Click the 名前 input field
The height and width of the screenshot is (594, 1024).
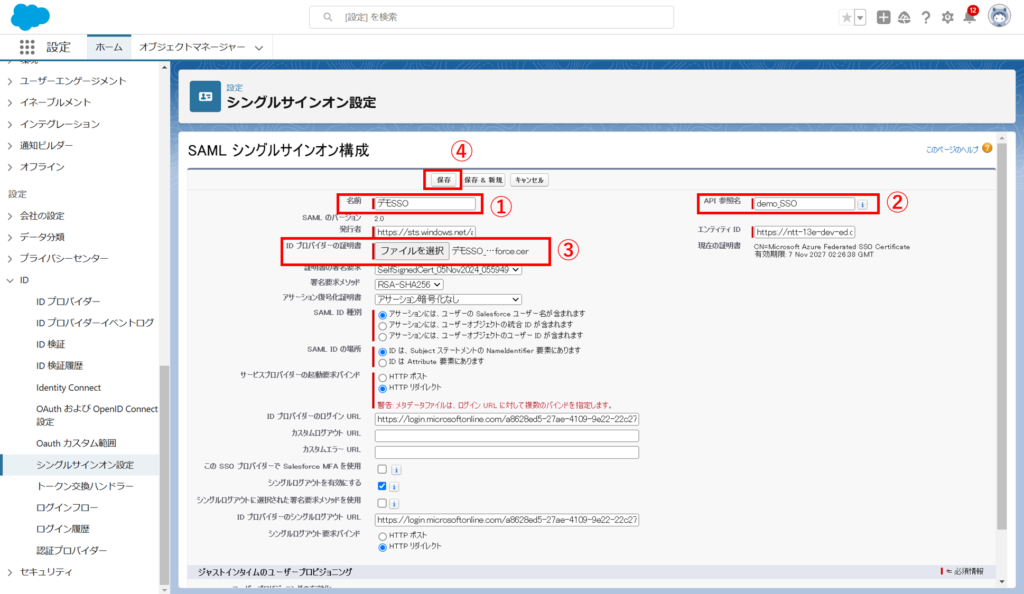click(425, 204)
